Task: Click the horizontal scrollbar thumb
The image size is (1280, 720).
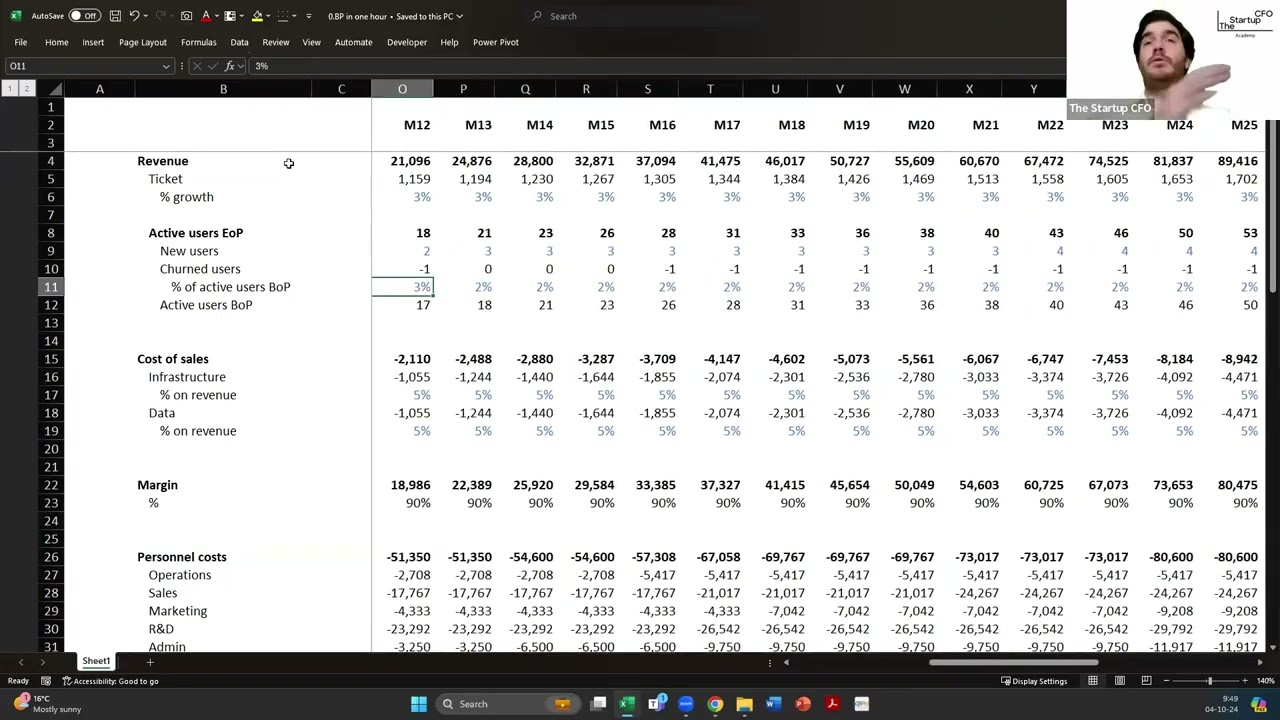Action: [x=1013, y=662]
